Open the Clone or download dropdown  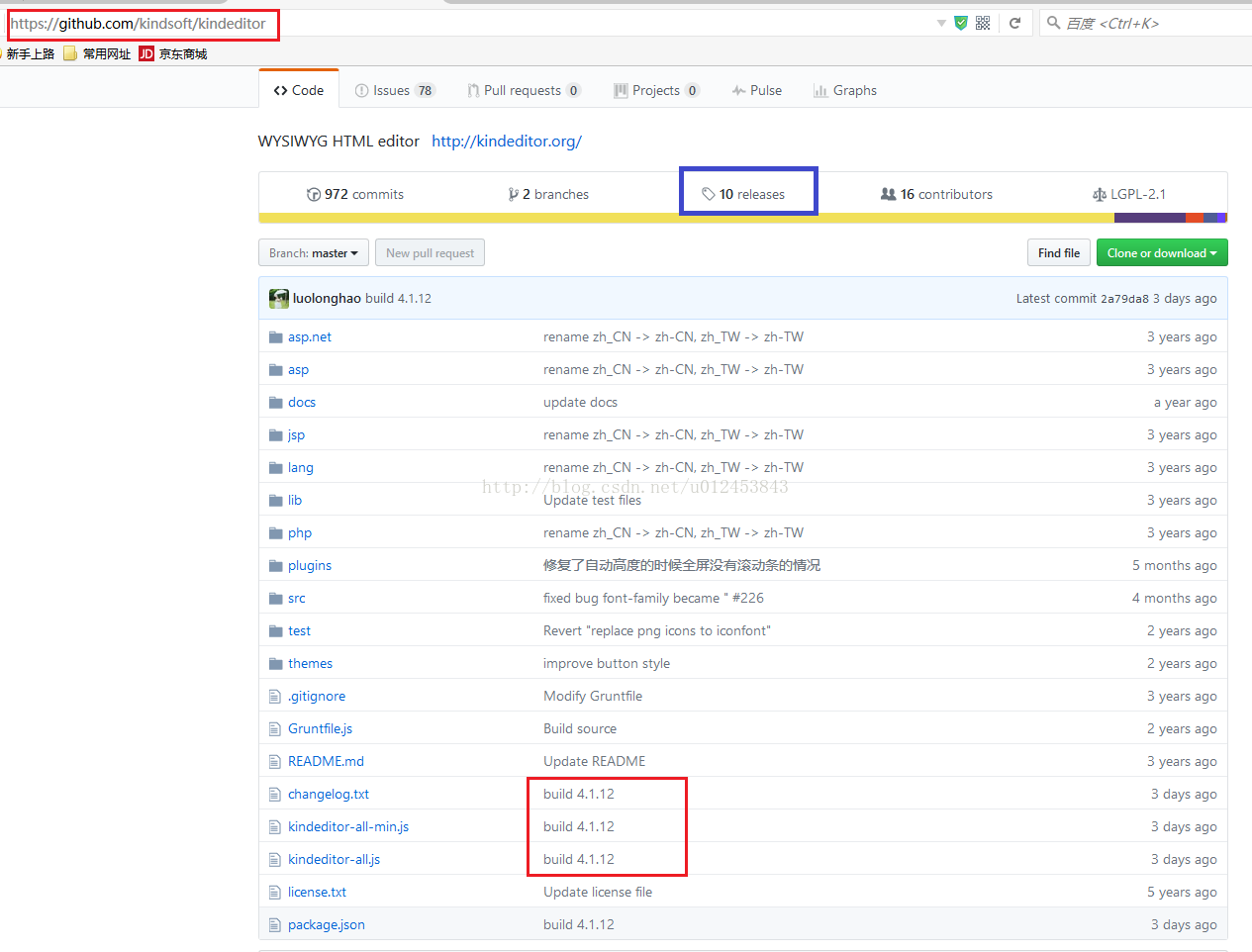tap(1162, 252)
